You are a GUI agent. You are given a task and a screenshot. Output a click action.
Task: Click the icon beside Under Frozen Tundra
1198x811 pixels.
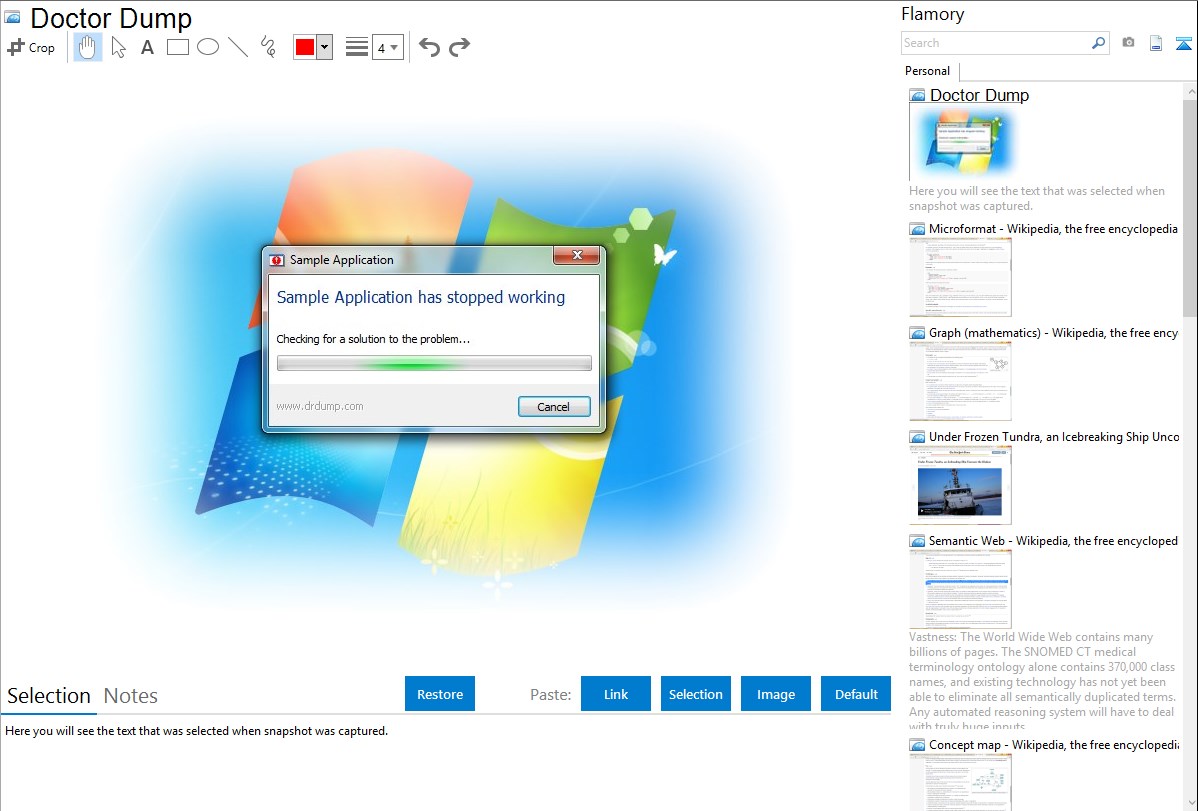(917, 437)
